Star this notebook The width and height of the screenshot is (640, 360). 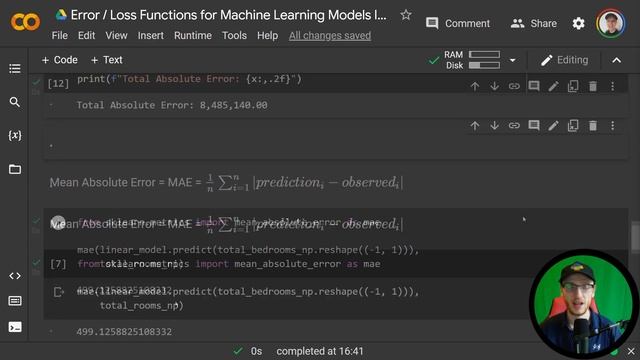coord(406,15)
